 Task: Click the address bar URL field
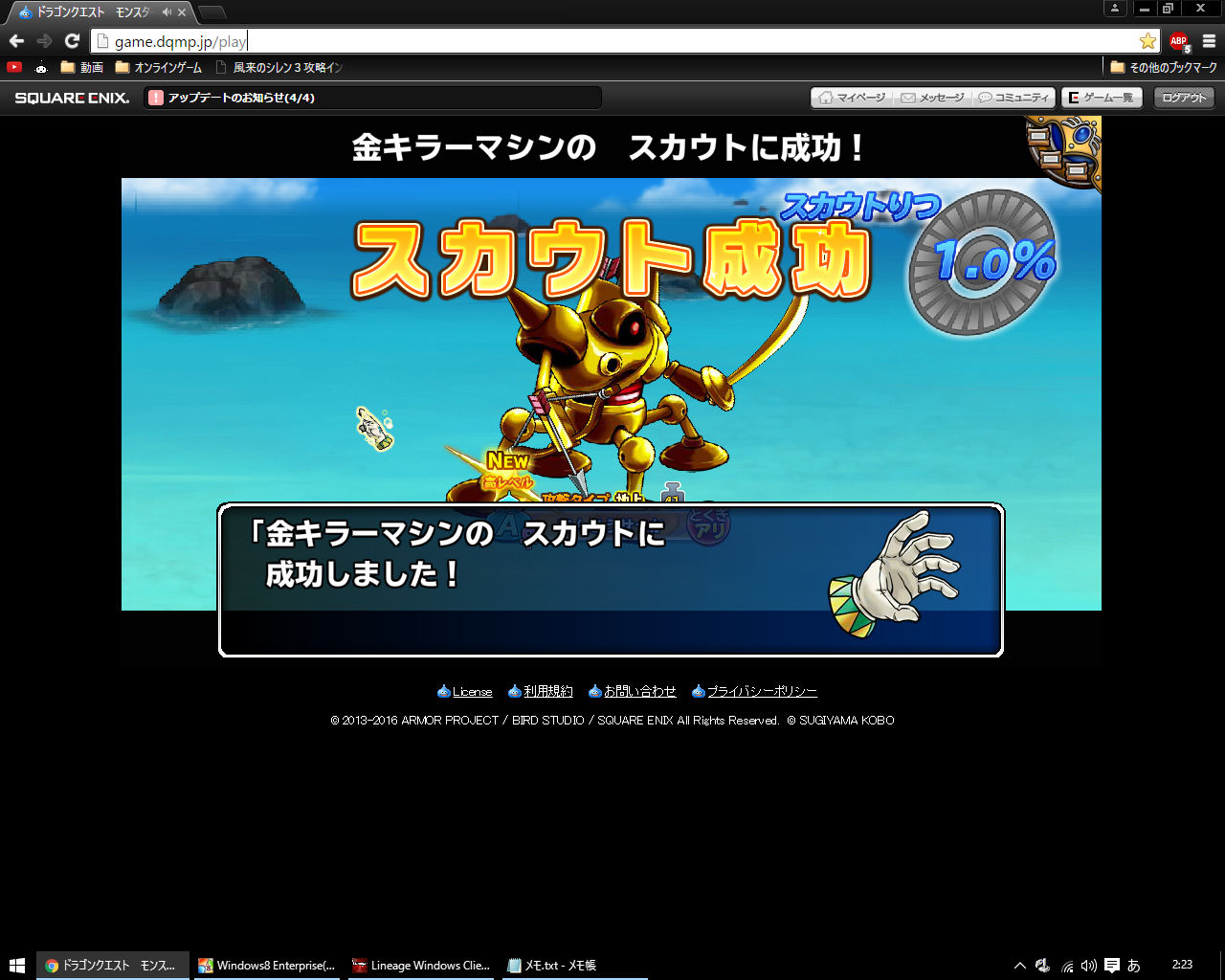[622, 41]
